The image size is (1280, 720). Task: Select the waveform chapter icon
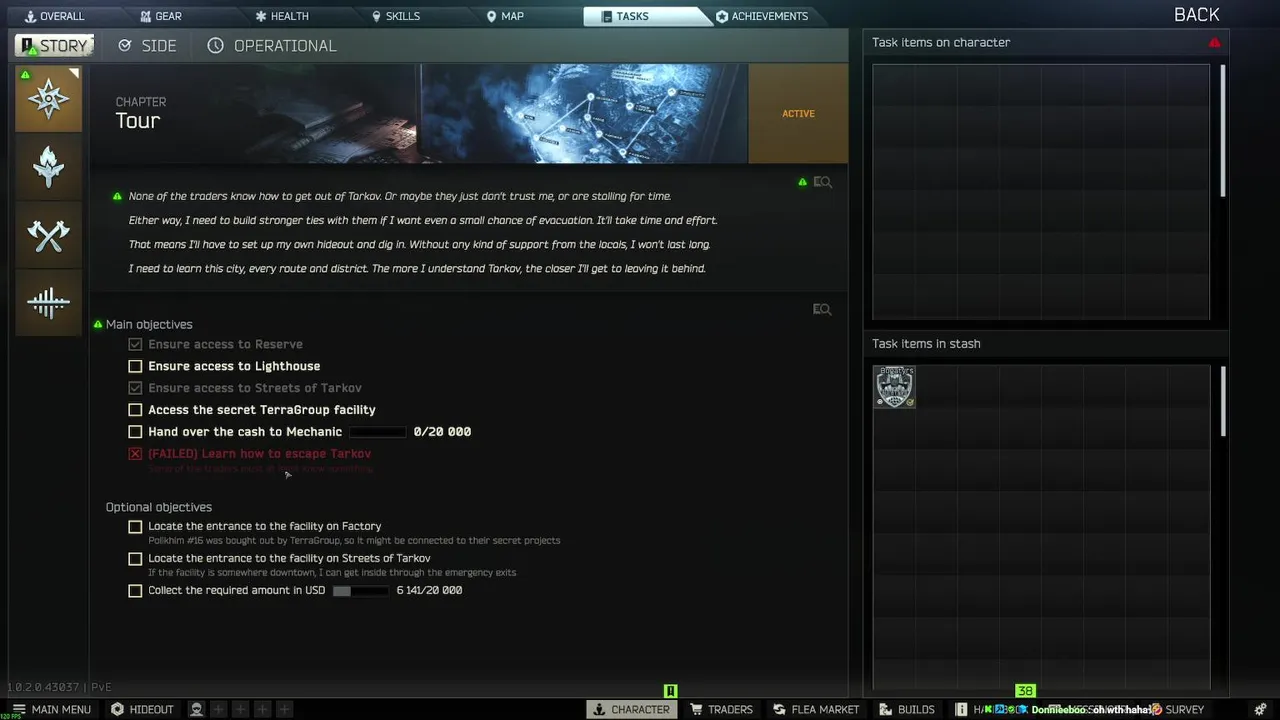48,303
